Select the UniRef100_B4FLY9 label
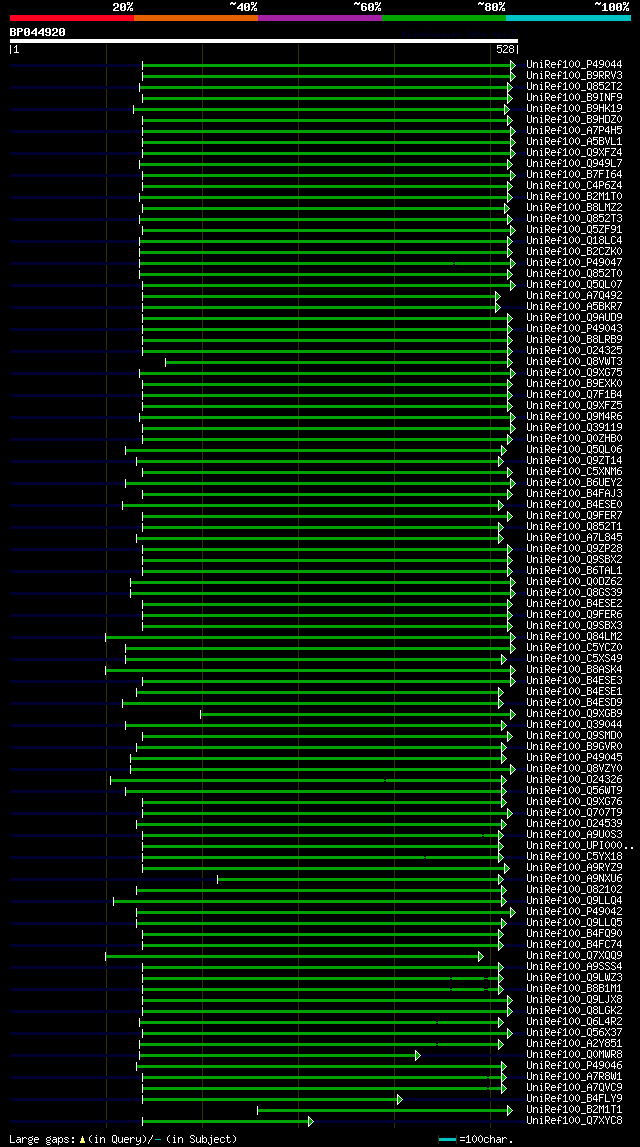 574,1099
